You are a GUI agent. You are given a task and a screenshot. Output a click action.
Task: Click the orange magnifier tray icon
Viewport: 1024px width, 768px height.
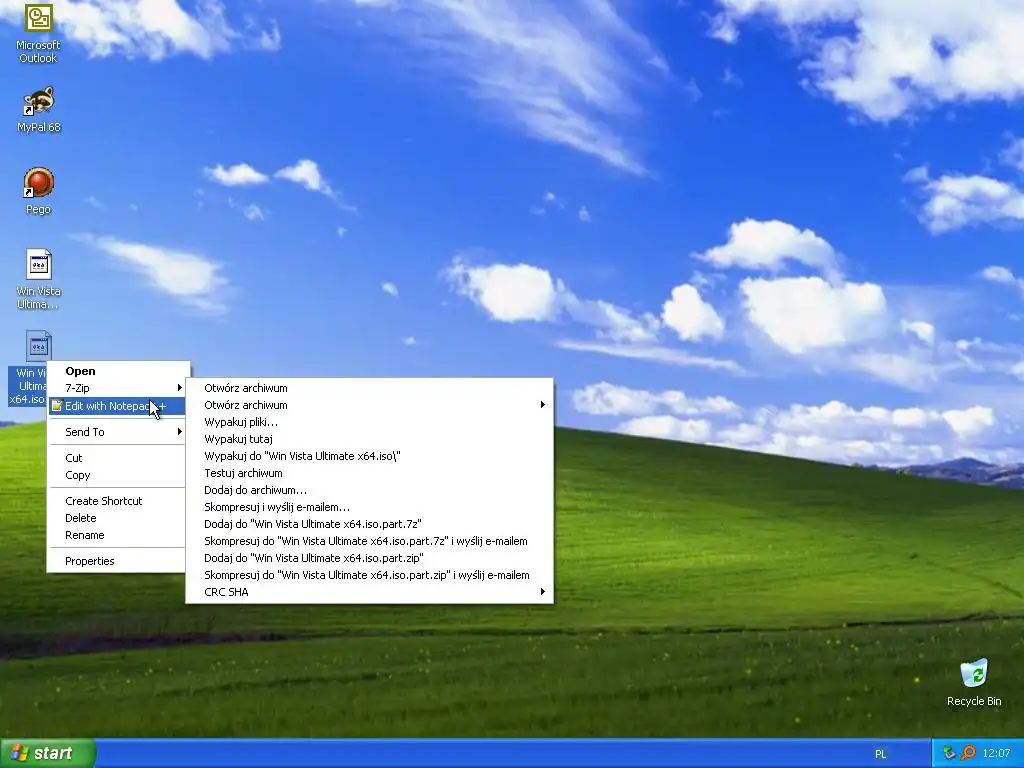coord(968,753)
